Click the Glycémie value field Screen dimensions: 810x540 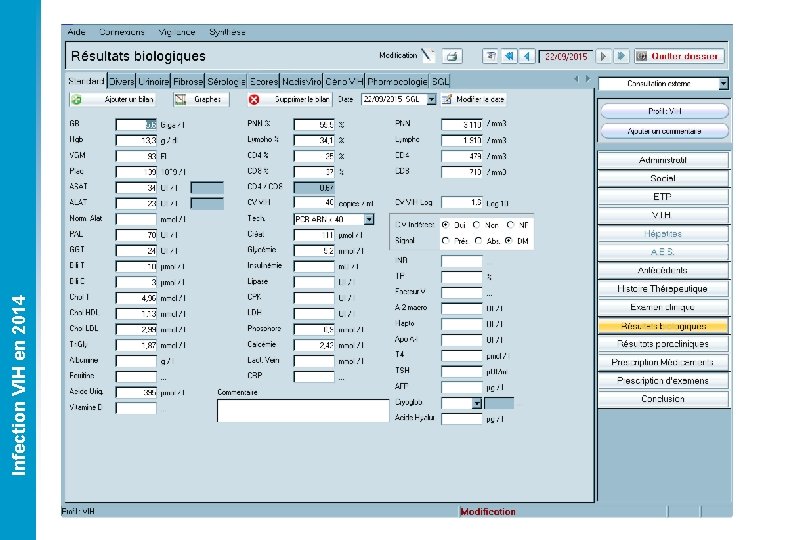tap(314, 251)
